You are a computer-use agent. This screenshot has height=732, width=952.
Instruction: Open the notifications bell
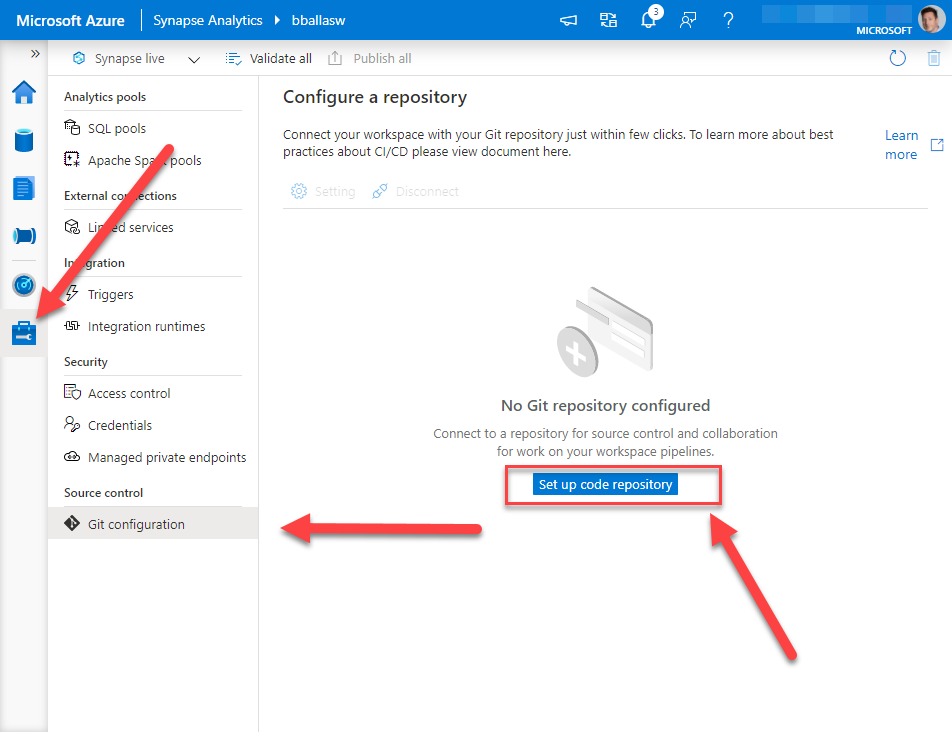click(649, 19)
